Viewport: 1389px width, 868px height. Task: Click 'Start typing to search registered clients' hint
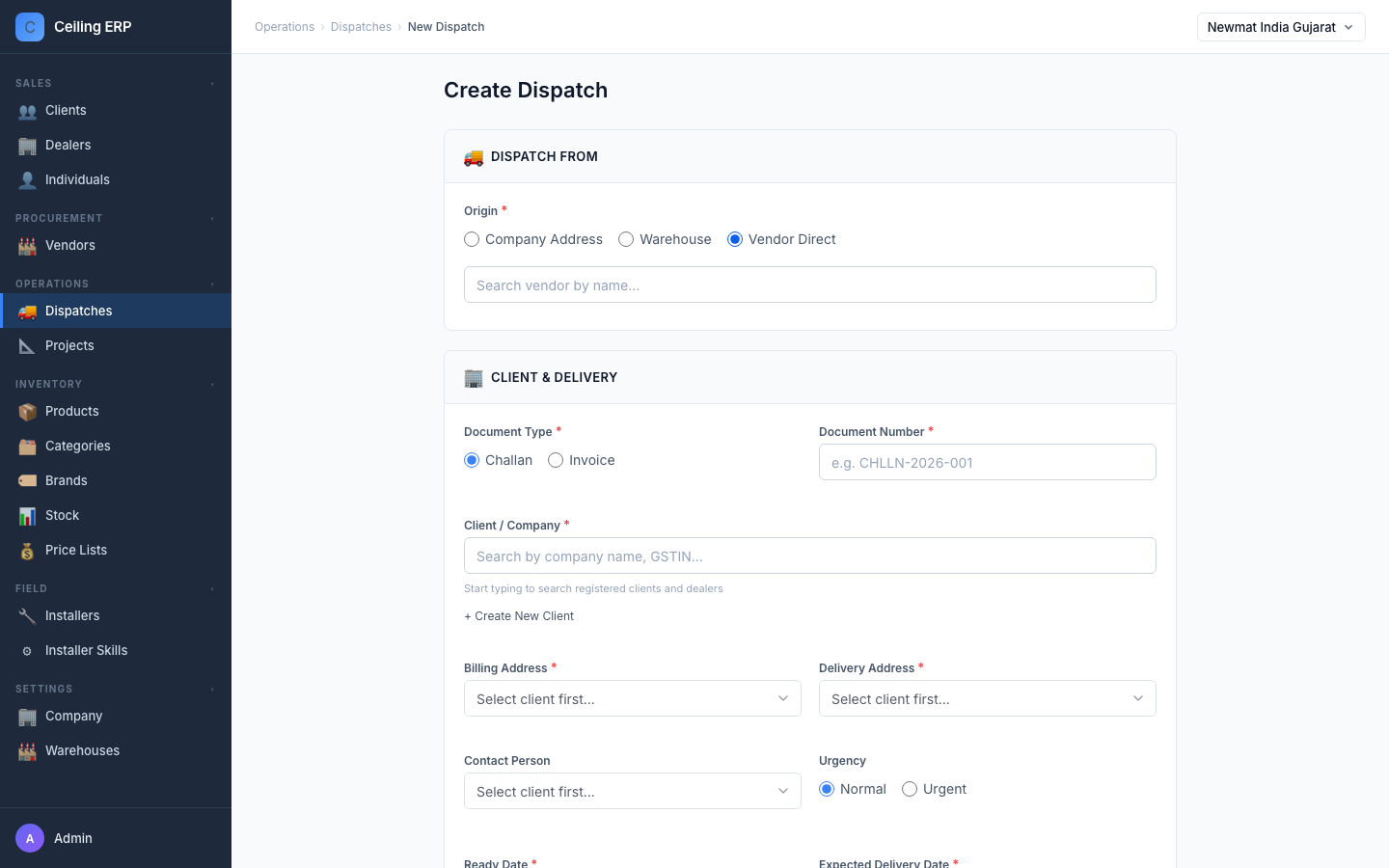pos(593,588)
